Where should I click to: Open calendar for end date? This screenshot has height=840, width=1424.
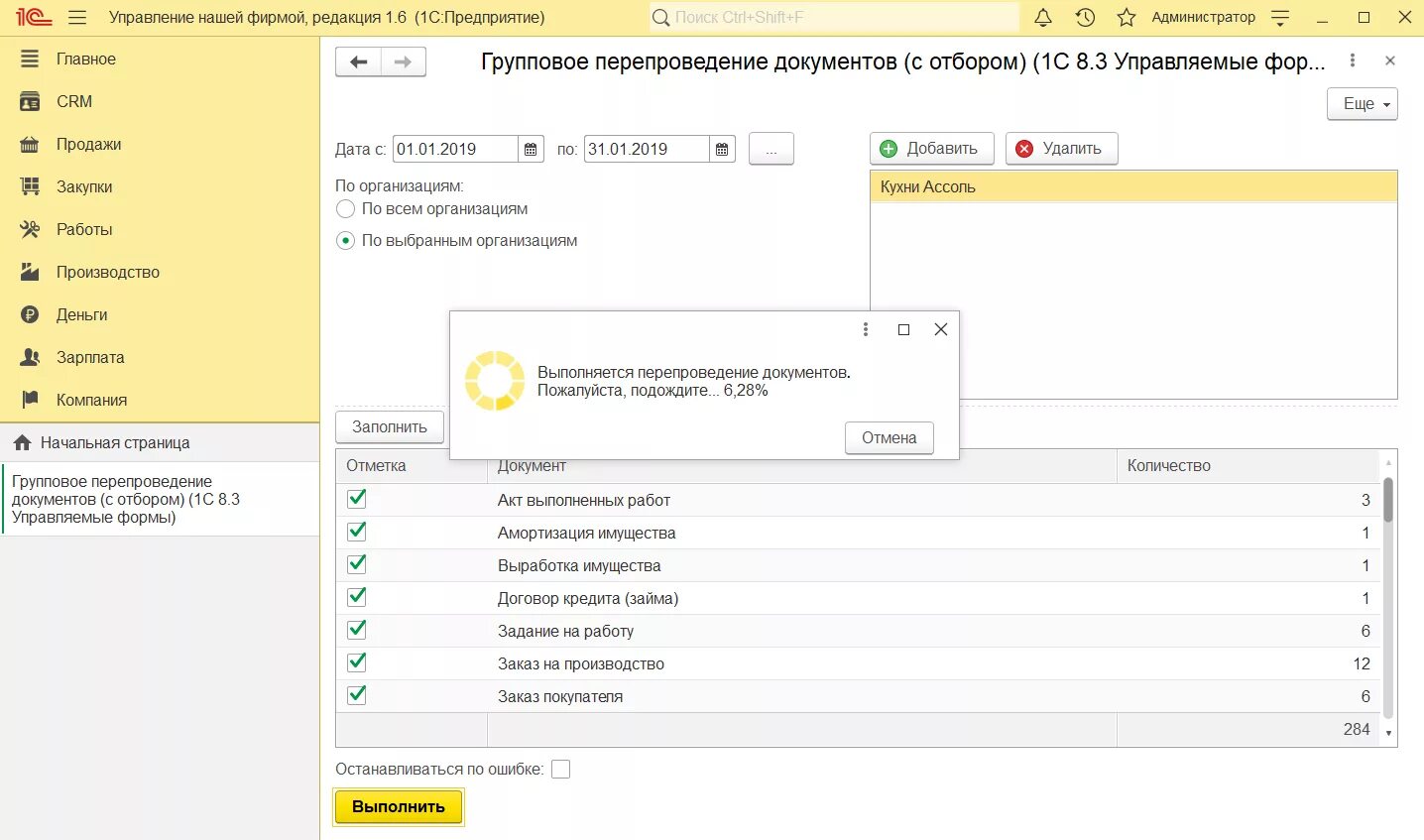722,149
